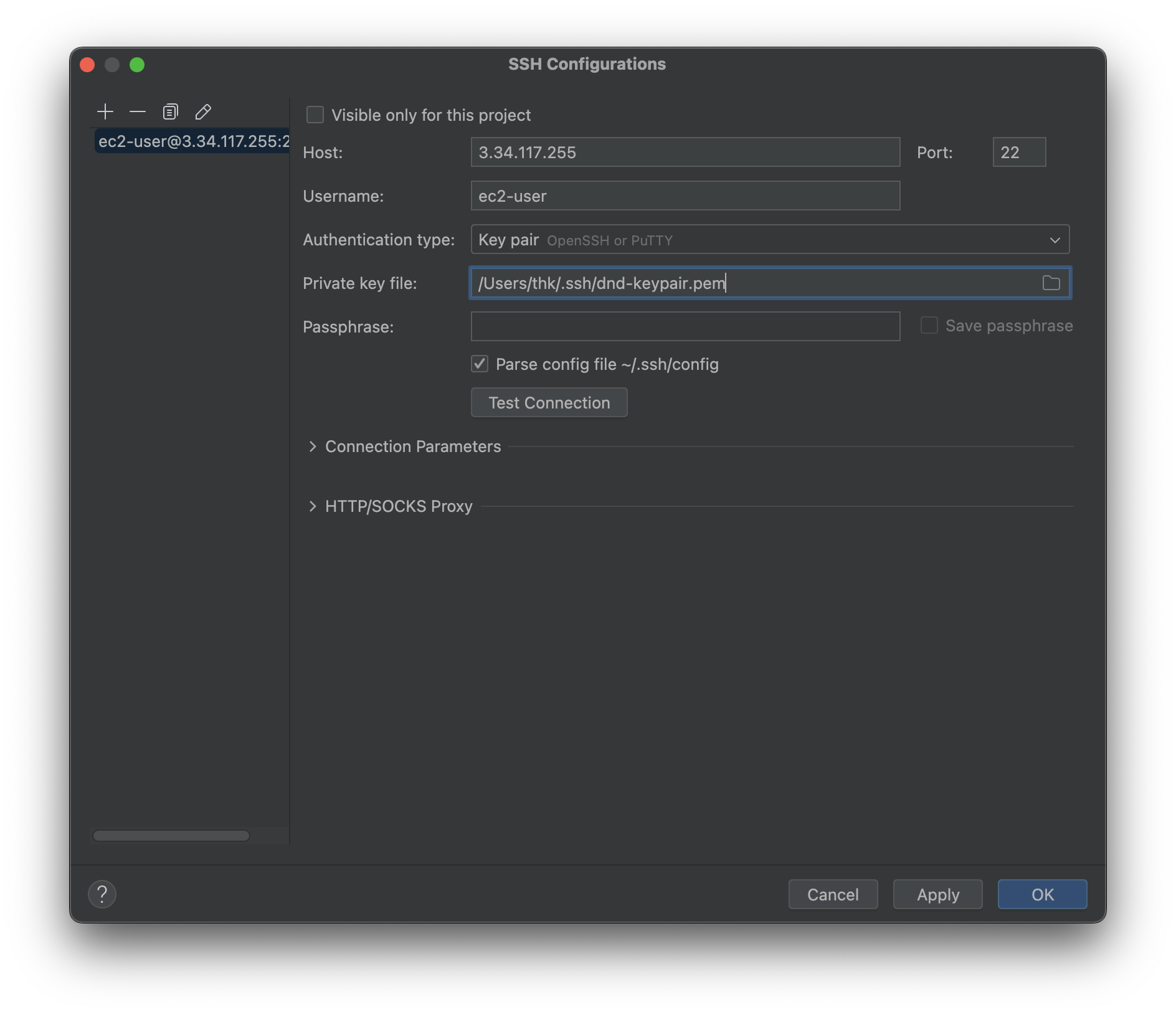Select ec2-user@3.34.117.255 configuration in list
The width and height of the screenshot is (1176, 1015).
193,141
